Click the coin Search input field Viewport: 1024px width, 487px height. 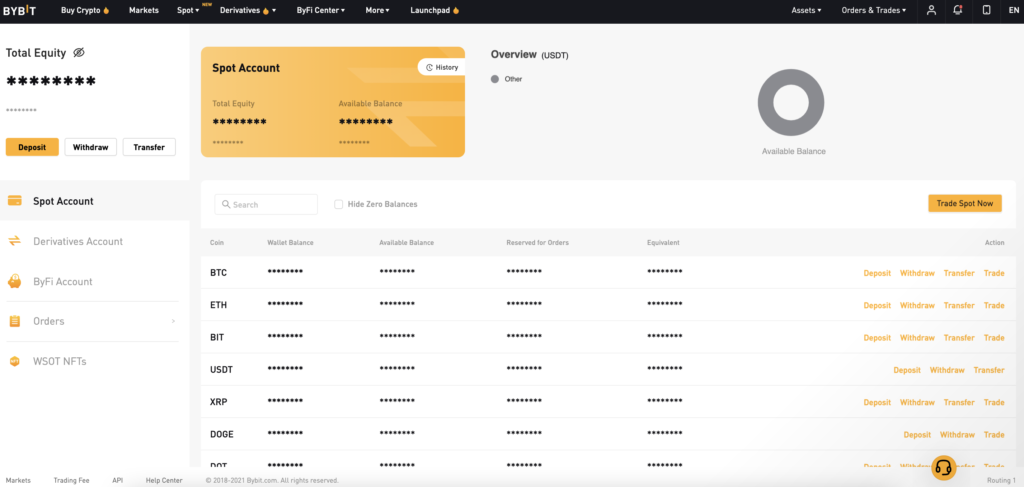pyautogui.click(x=266, y=204)
